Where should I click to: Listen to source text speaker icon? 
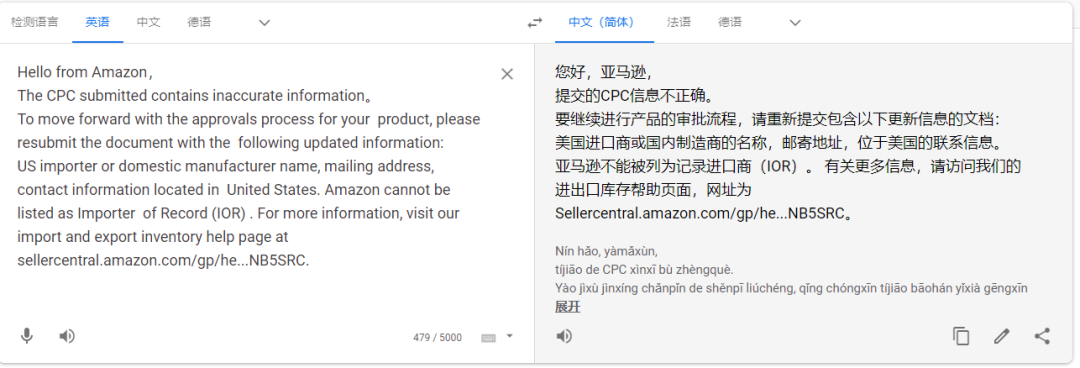pyautogui.click(x=67, y=336)
